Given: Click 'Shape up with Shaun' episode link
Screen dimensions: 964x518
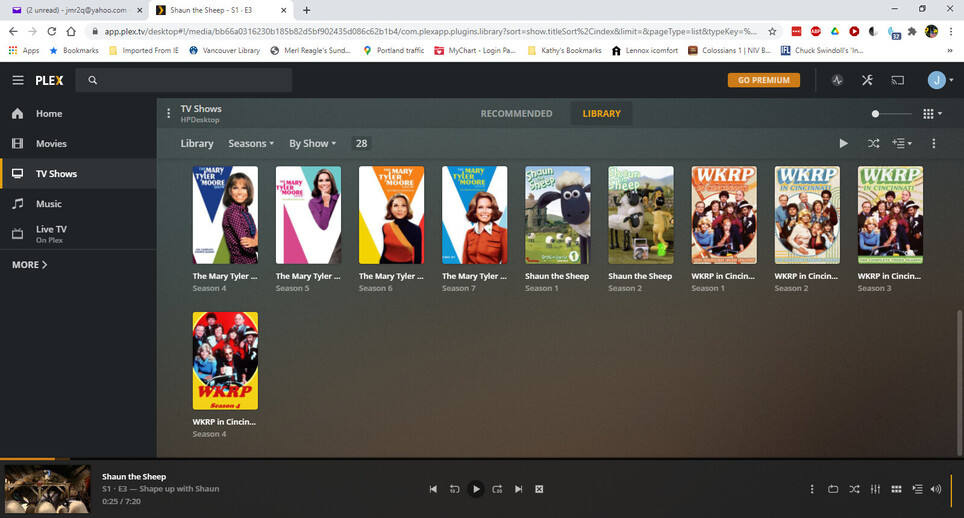Looking at the screenshot, I should pyautogui.click(x=179, y=489).
